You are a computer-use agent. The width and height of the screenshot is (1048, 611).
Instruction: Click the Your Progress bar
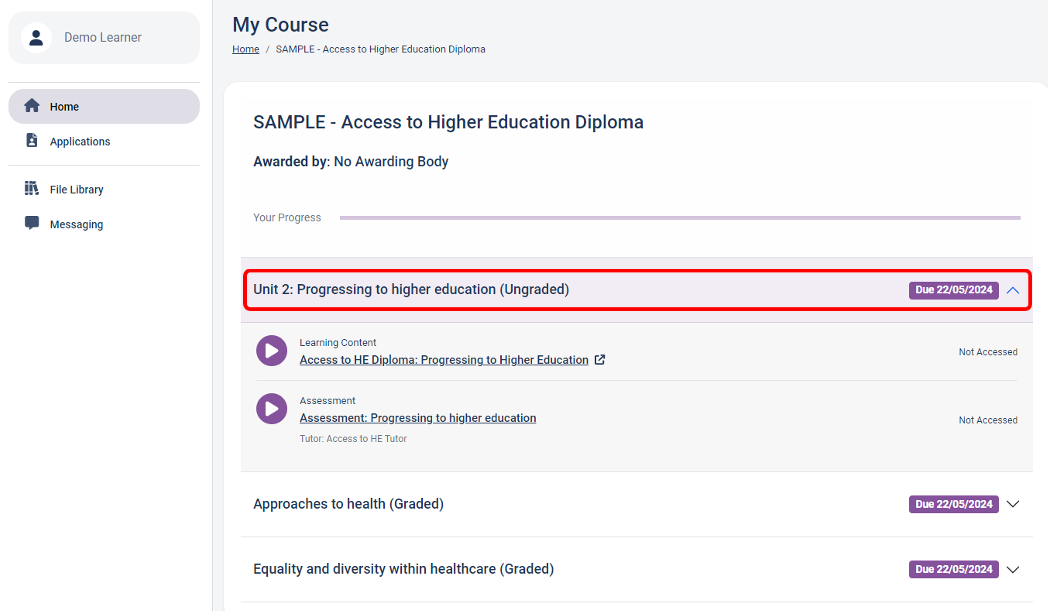coord(680,217)
